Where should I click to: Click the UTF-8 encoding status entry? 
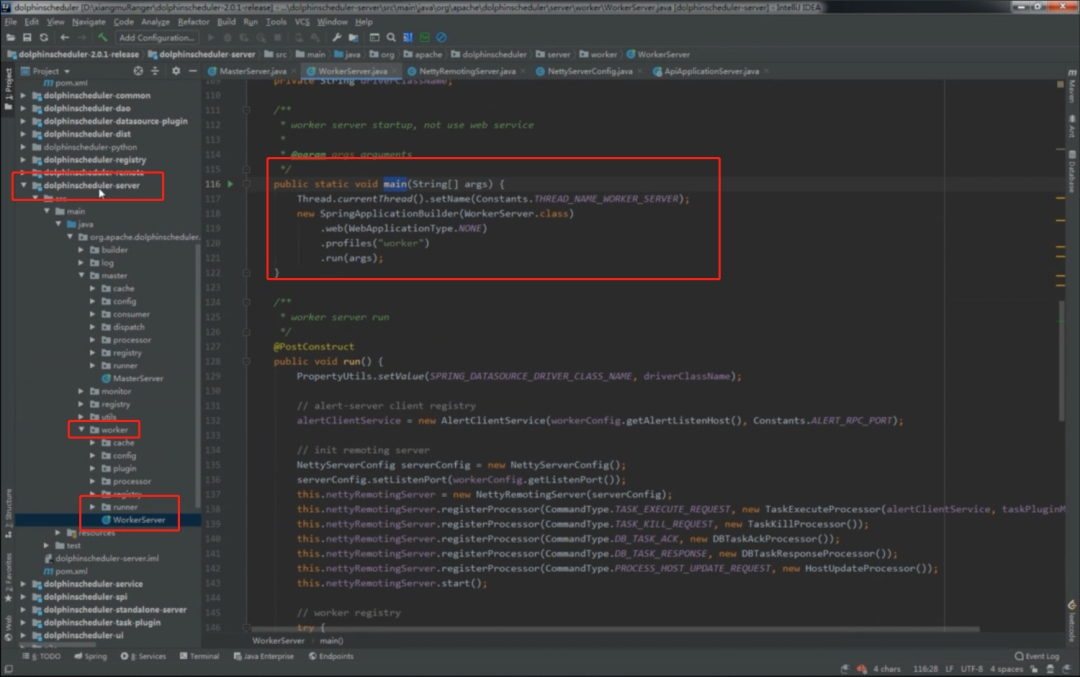pos(971,669)
